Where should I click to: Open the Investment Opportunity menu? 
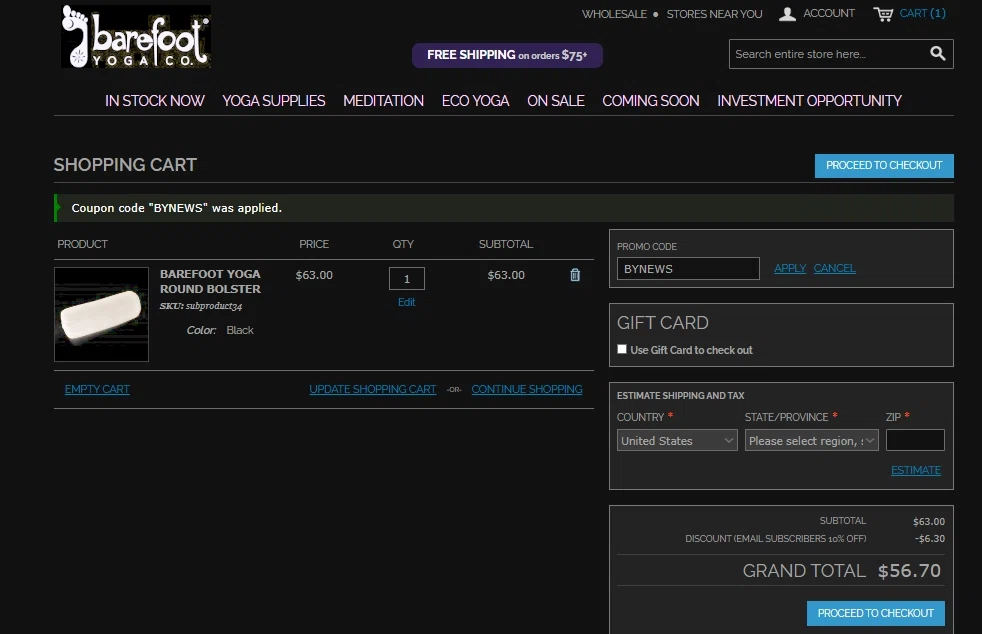(x=809, y=101)
